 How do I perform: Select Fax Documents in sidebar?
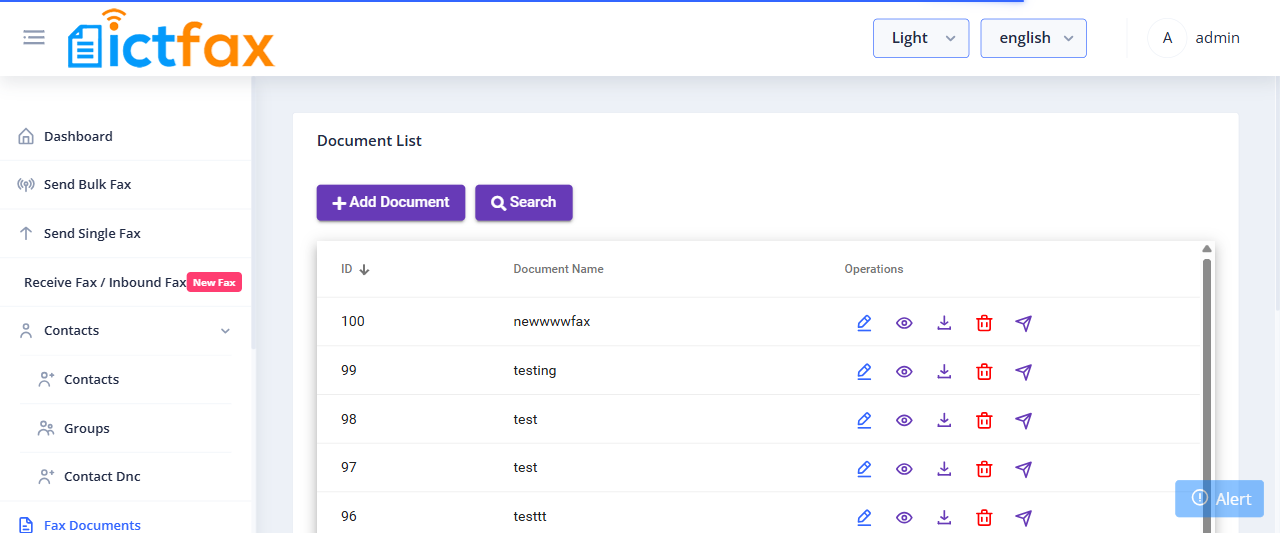click(92, 525)
